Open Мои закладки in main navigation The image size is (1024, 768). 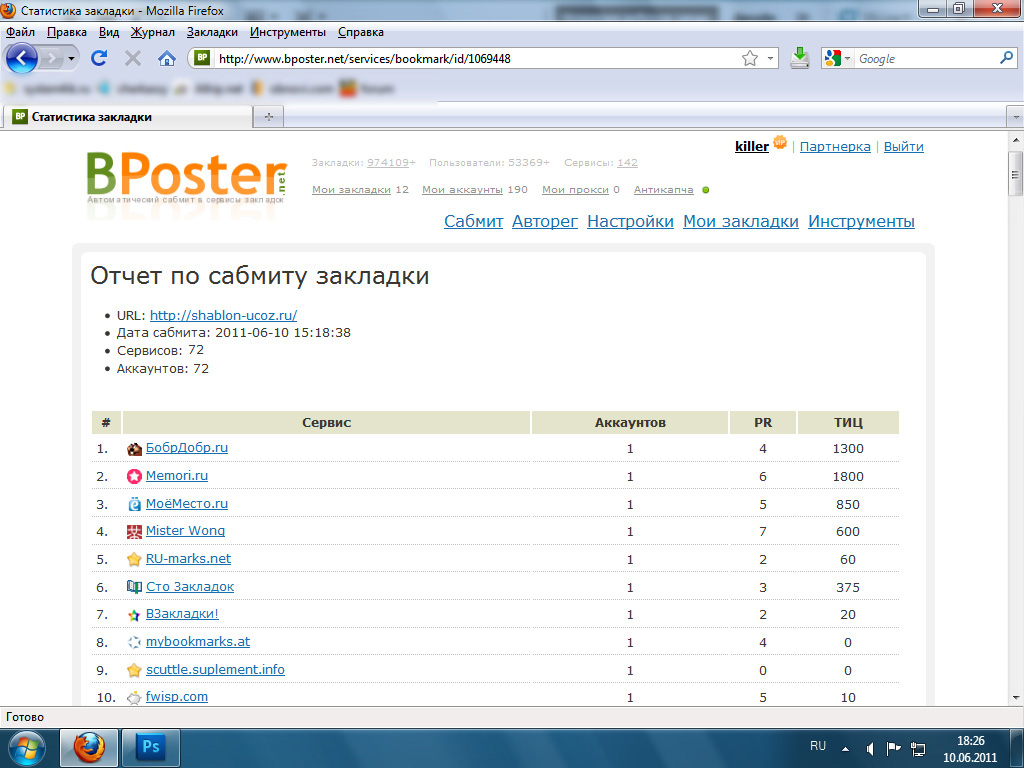coord(741,221)
